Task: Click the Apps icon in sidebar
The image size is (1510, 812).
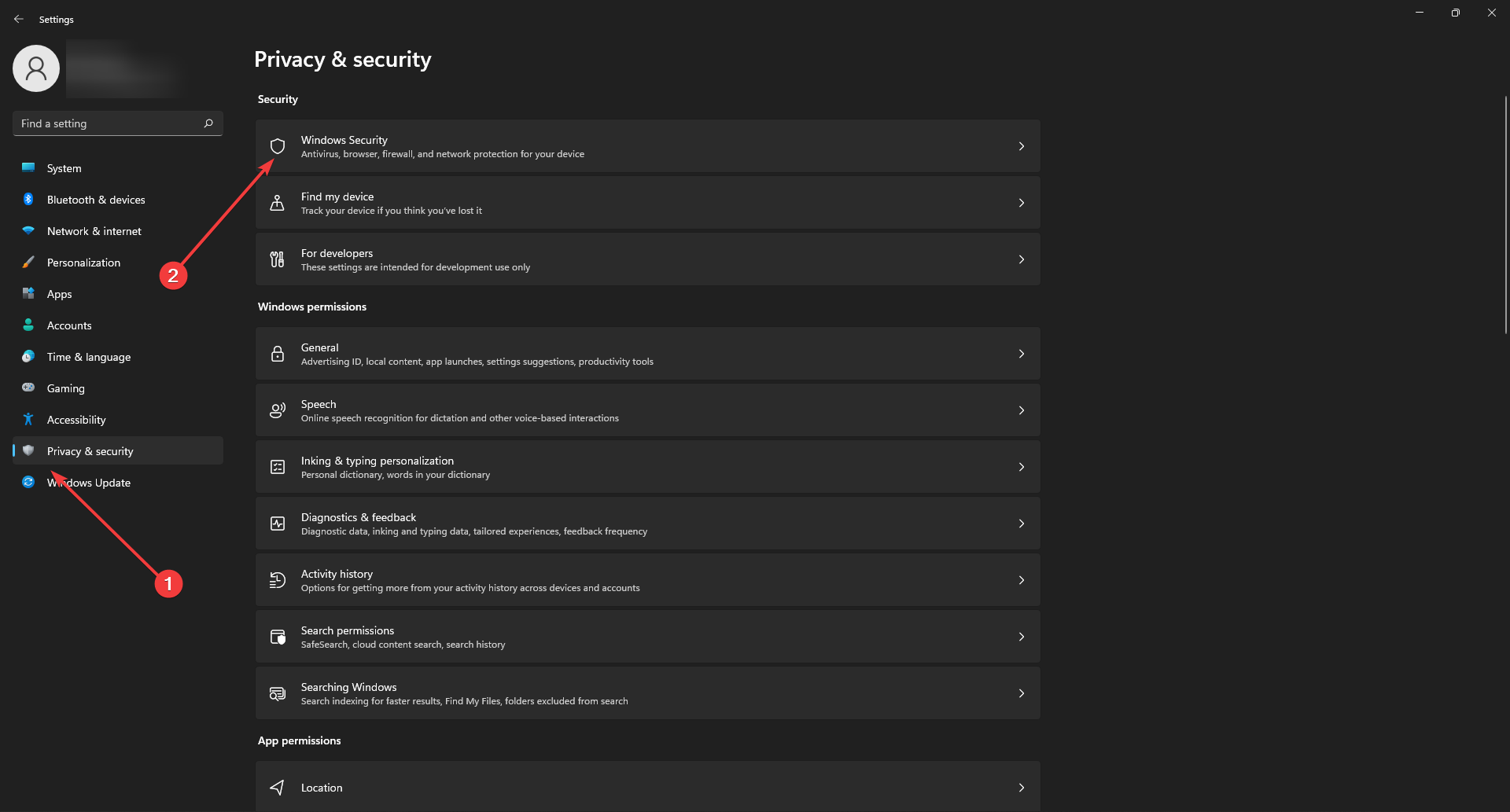Action: pos(28,293)
